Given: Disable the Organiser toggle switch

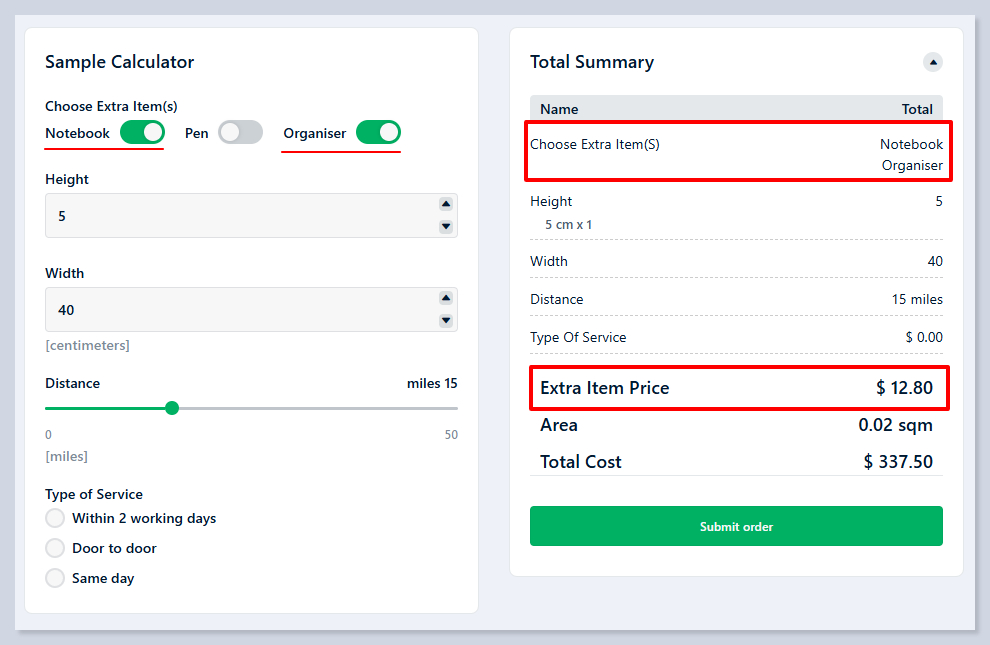Looking at the screenshot, I should point(378,132).
